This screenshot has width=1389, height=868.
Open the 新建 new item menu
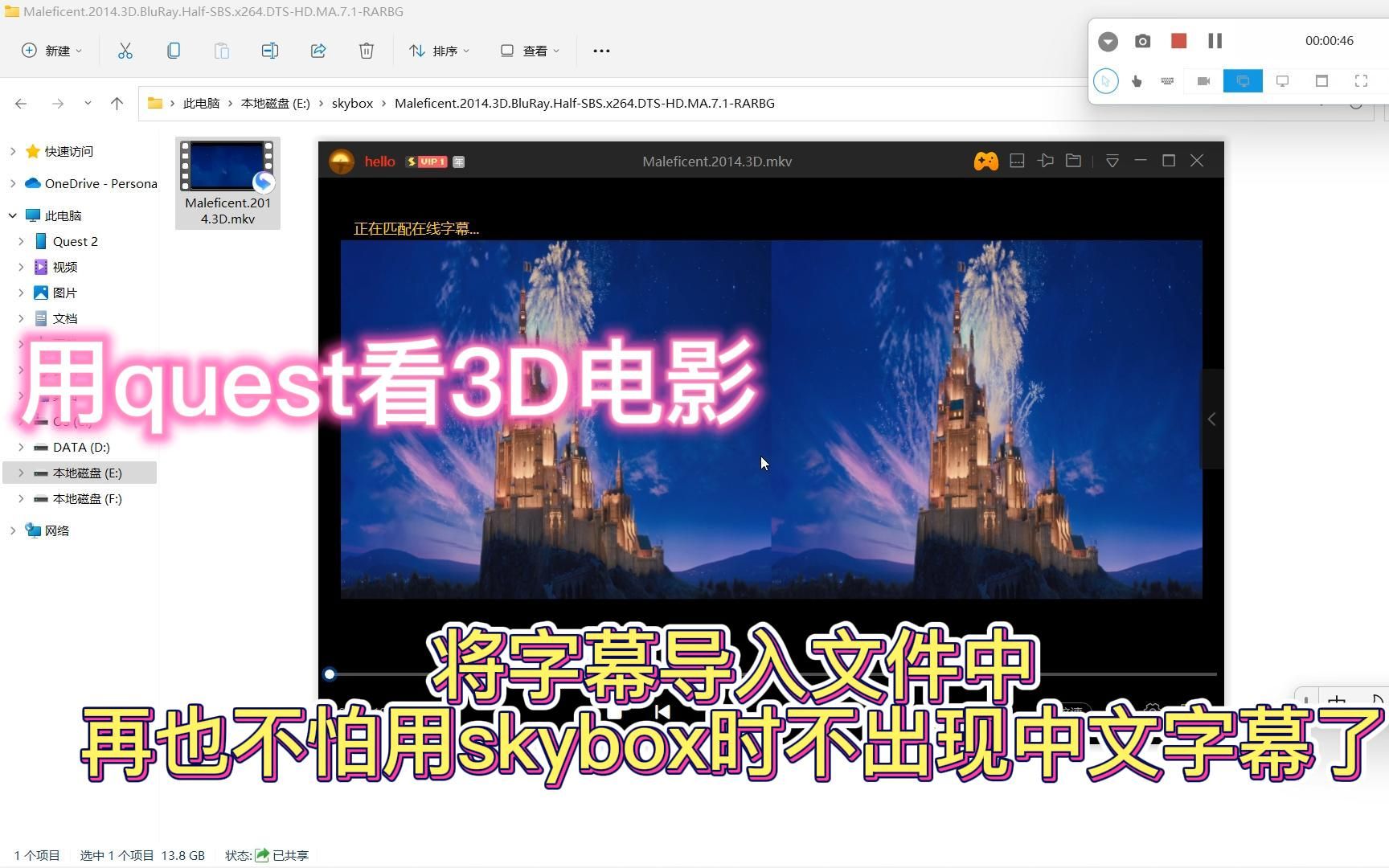(51, 51)
